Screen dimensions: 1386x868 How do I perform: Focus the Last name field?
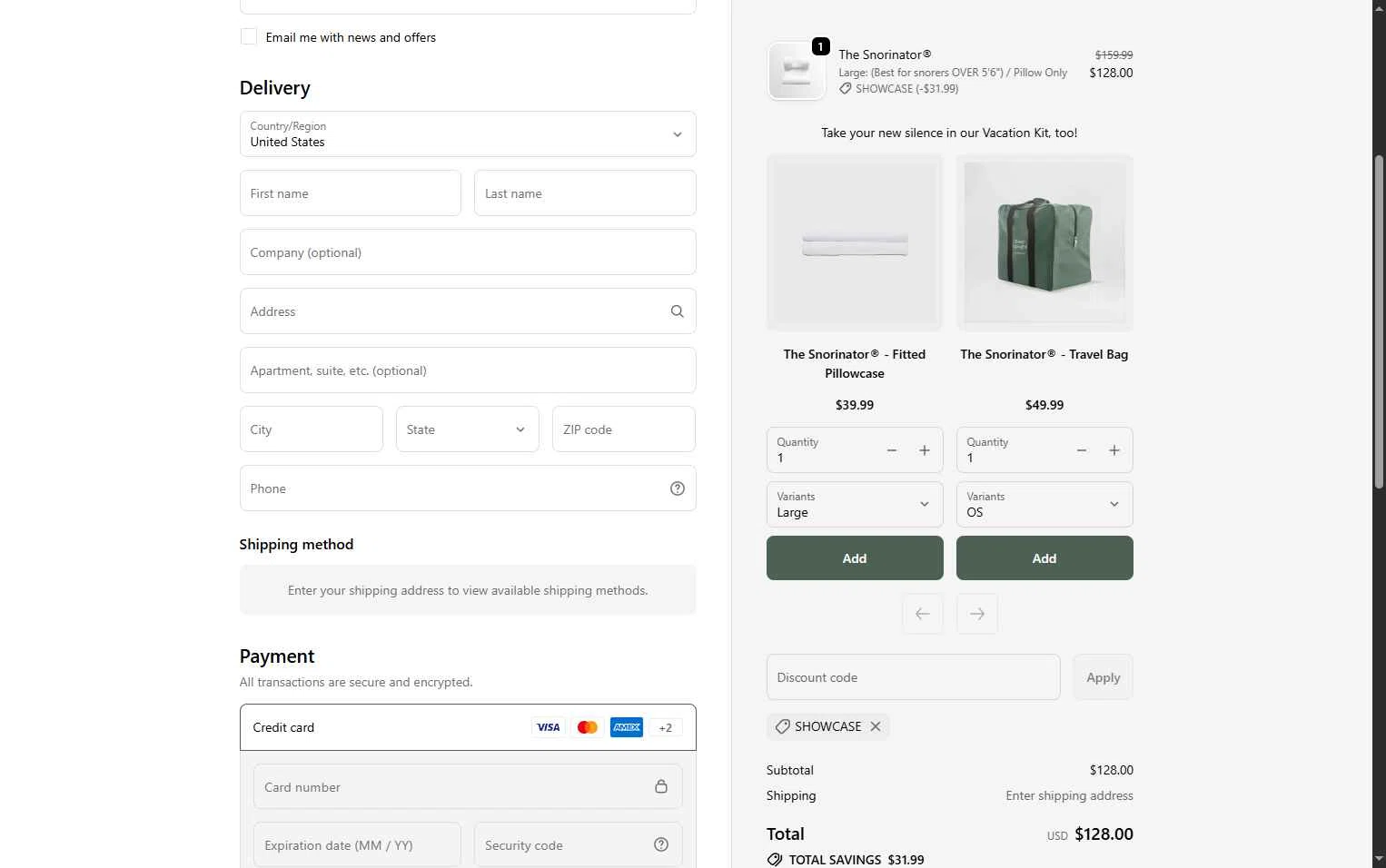[x=585, y=193]
